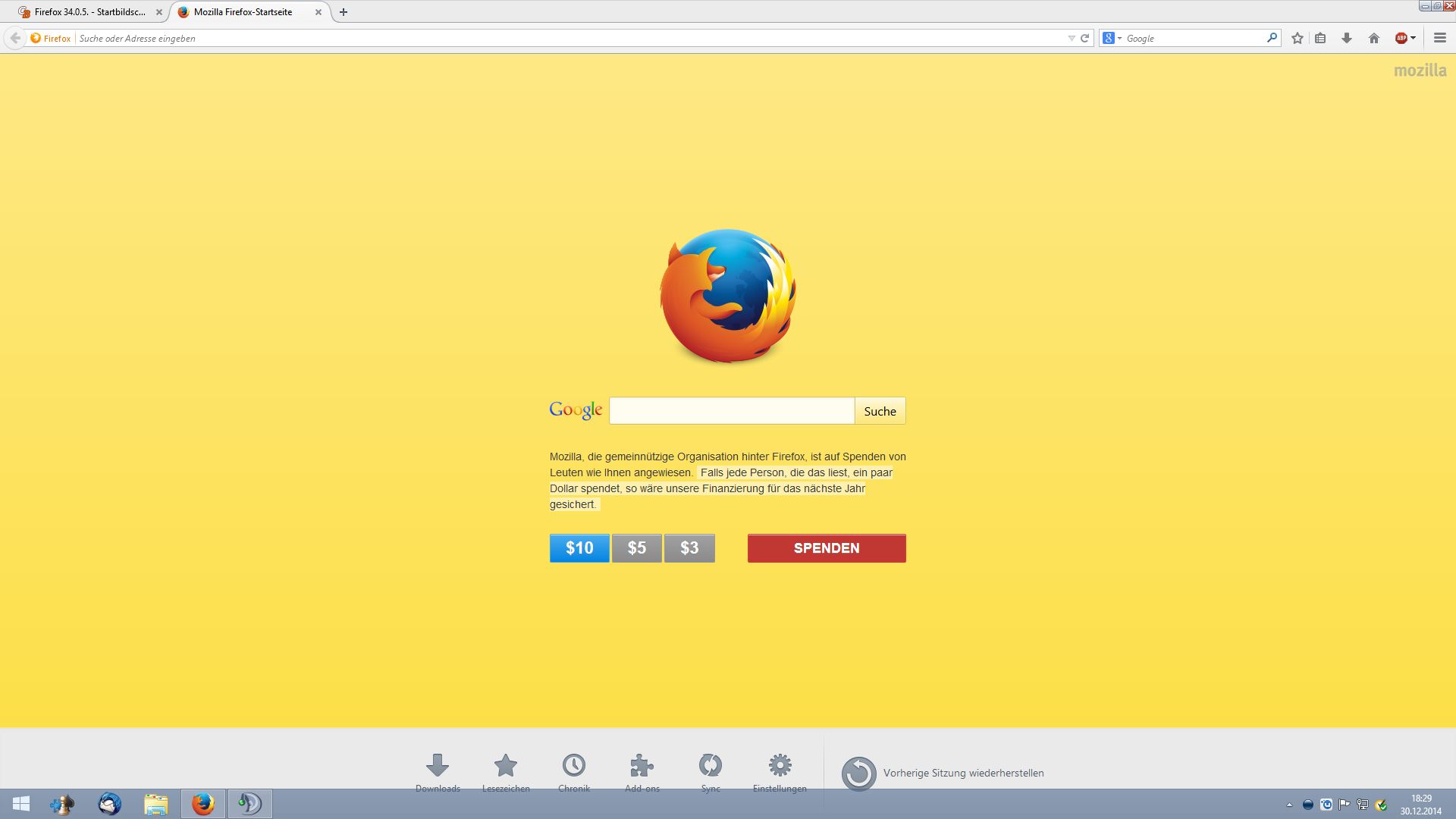1456x819 pixels.
Task: Select the $10 donation amount
Action: (x=579, y=548)
